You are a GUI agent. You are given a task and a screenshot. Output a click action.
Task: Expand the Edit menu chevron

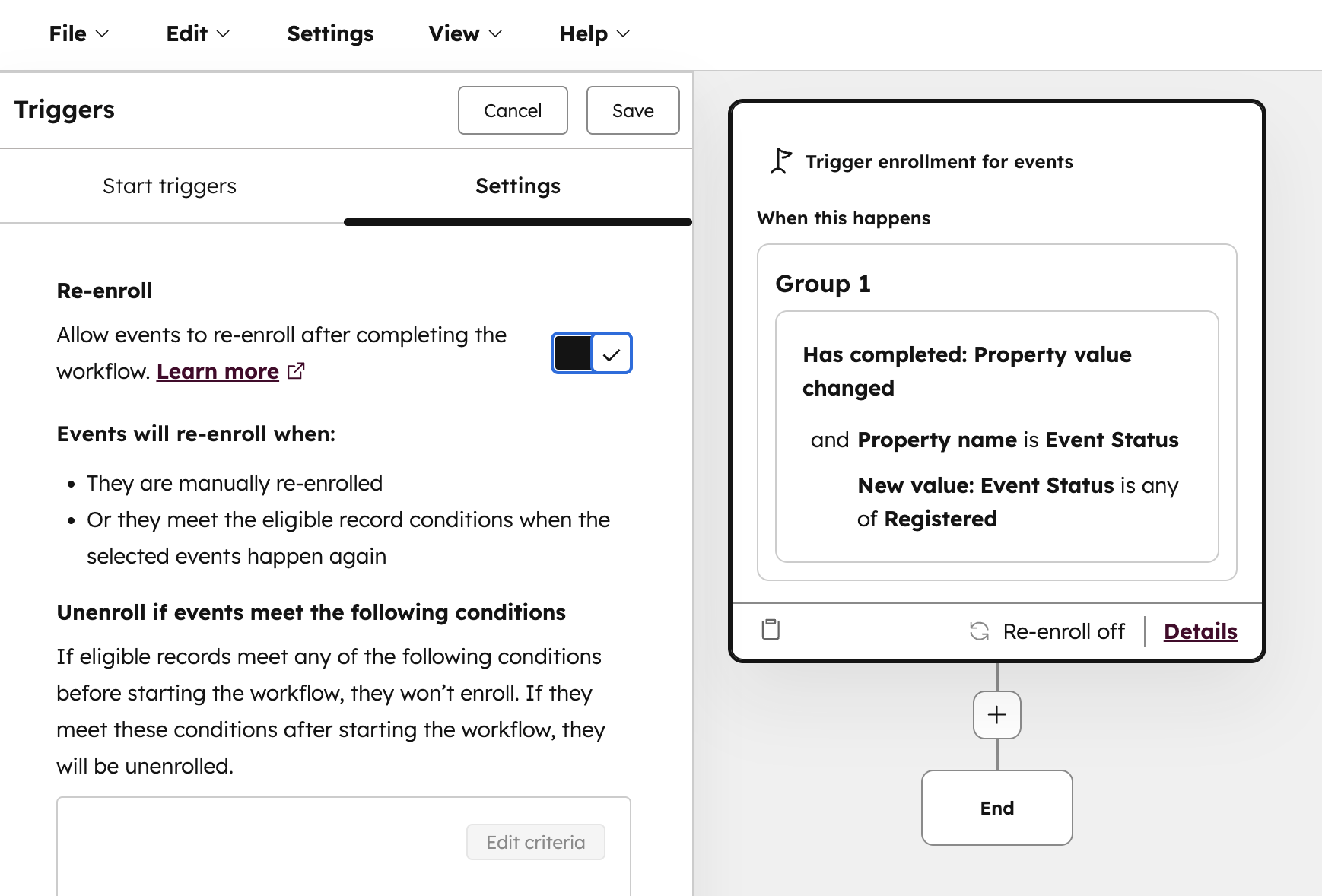(223, 34)
